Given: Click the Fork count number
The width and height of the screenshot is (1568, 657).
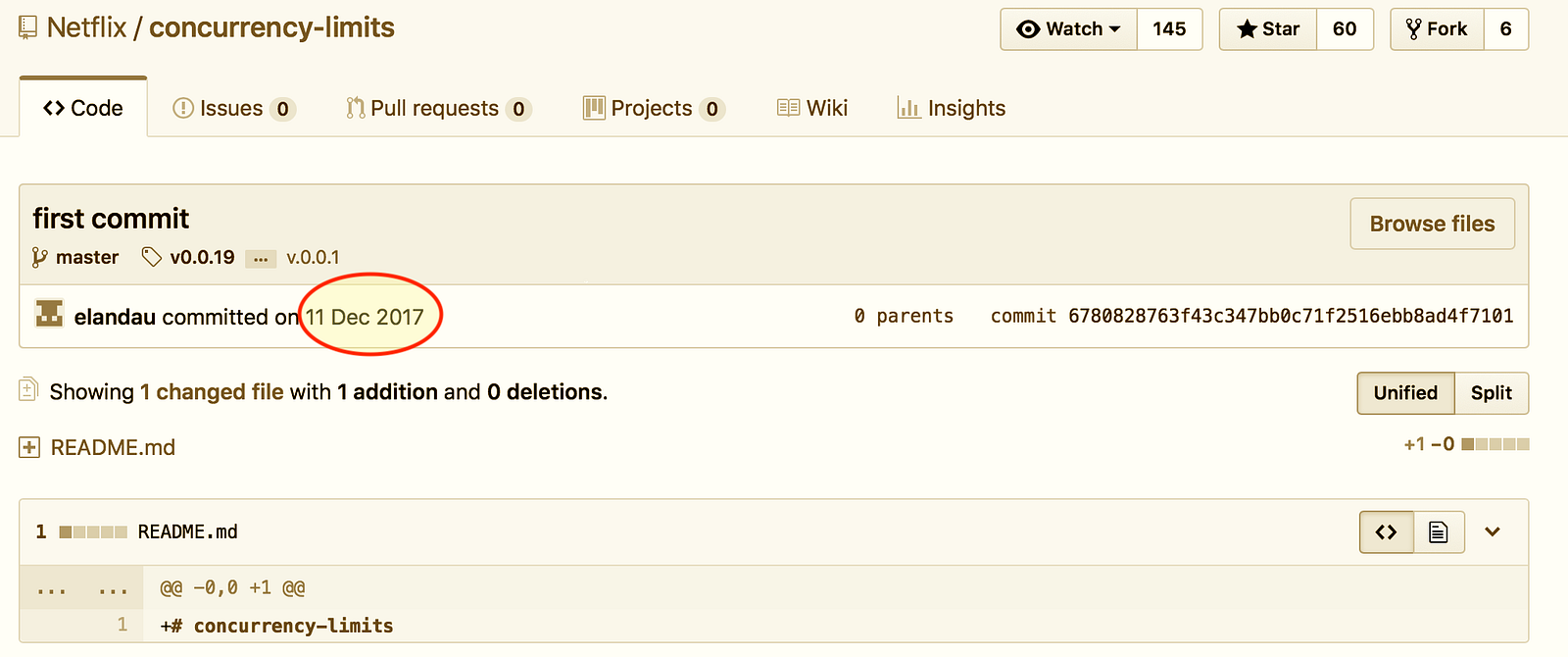Looking at the screenshot, I should click(1505, 29).
